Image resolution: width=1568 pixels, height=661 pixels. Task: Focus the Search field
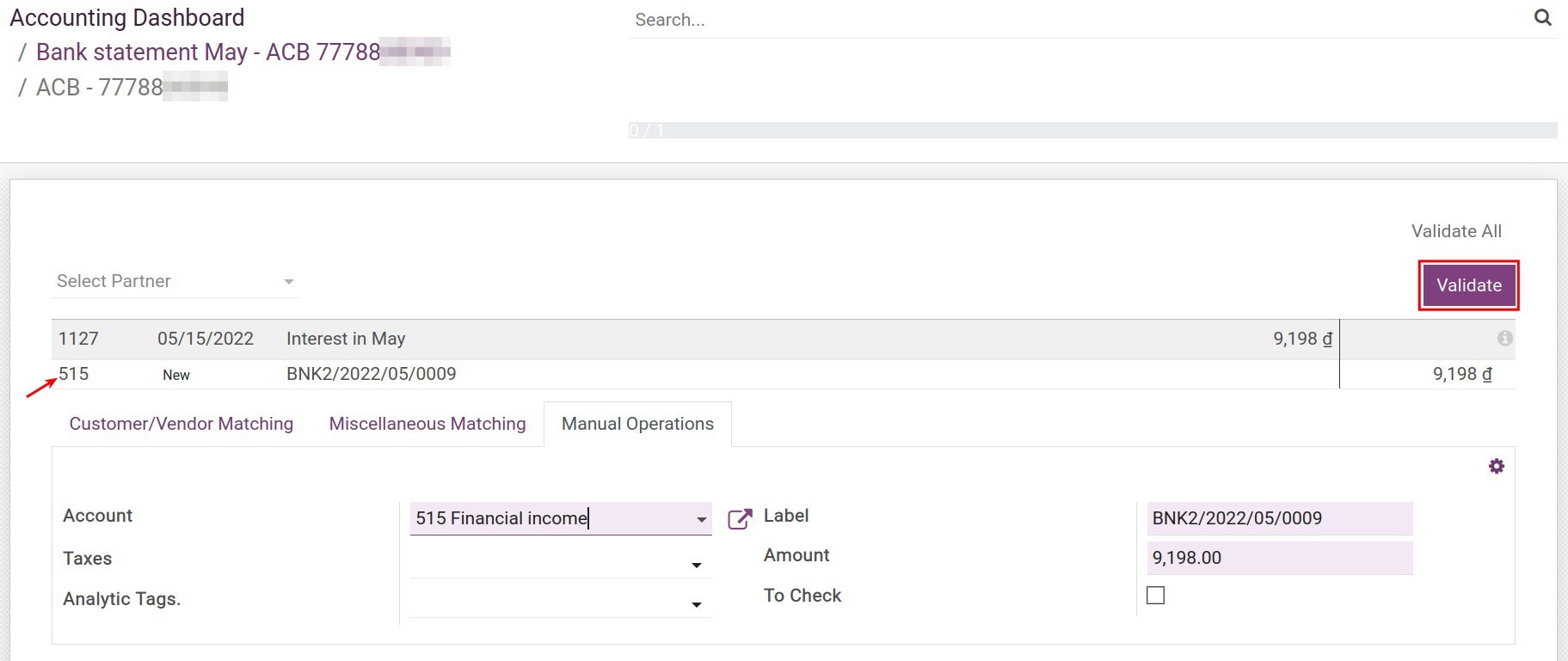[1075, 20]
